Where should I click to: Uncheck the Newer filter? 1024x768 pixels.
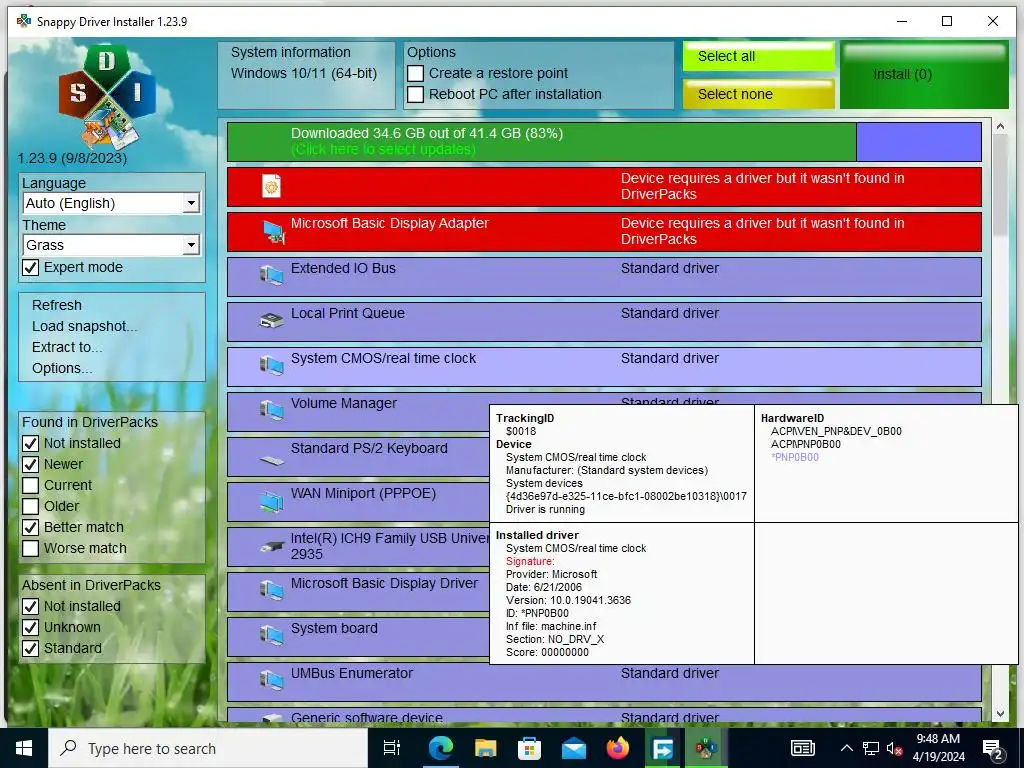[x=30, y=464]
